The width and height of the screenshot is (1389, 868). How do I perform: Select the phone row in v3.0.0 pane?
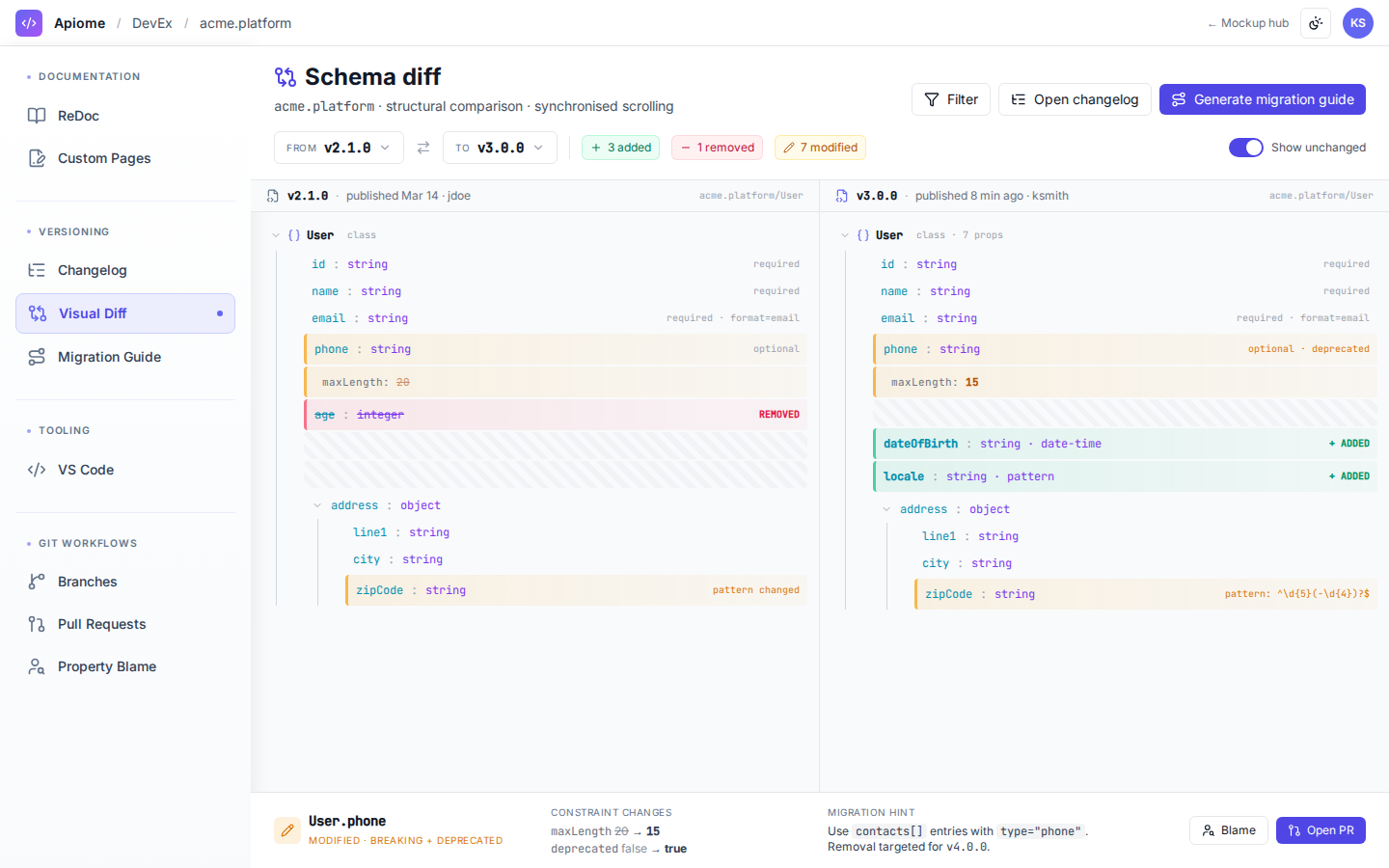click(1125, 349)
